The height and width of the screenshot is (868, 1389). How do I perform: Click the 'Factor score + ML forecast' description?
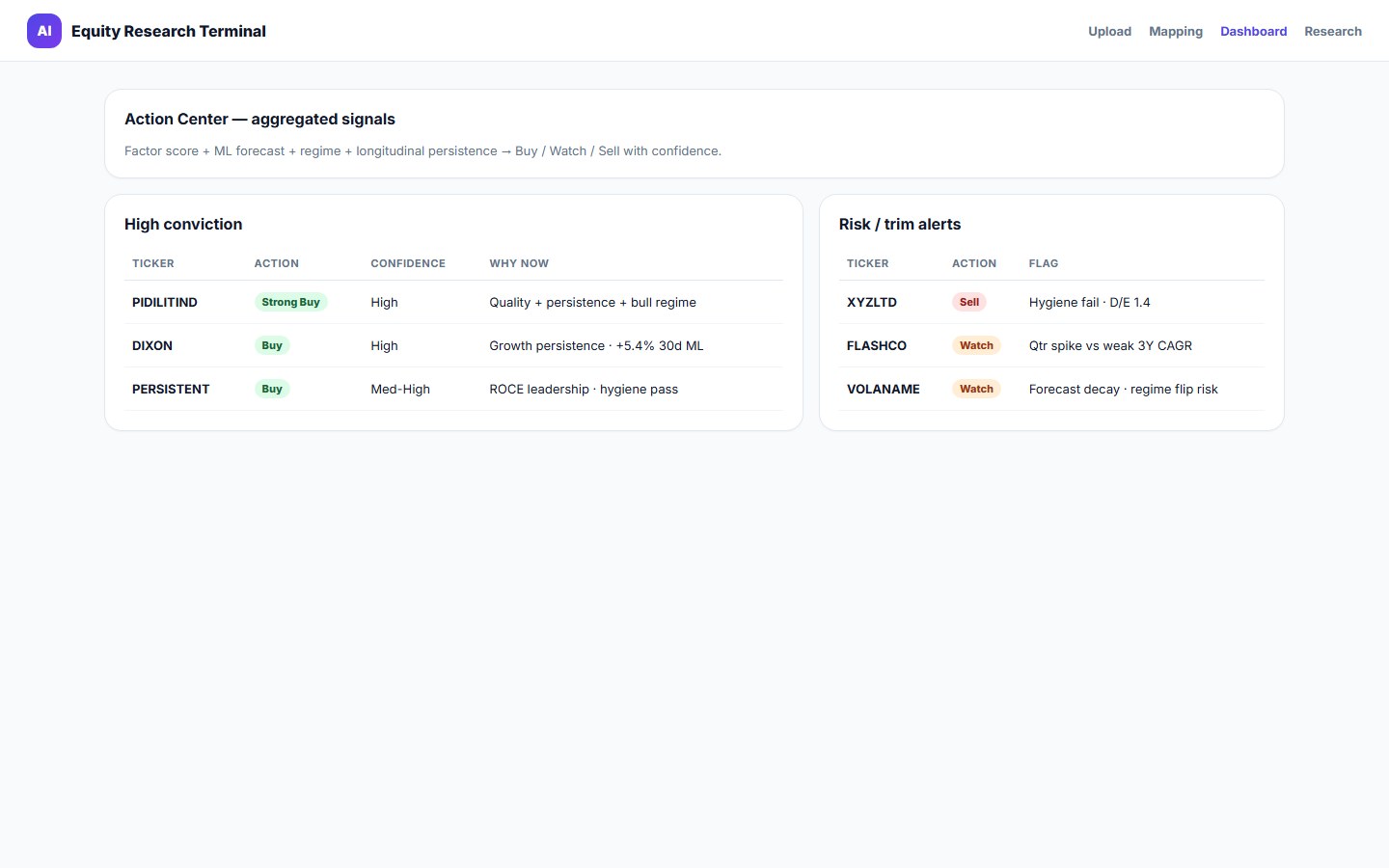422,150
